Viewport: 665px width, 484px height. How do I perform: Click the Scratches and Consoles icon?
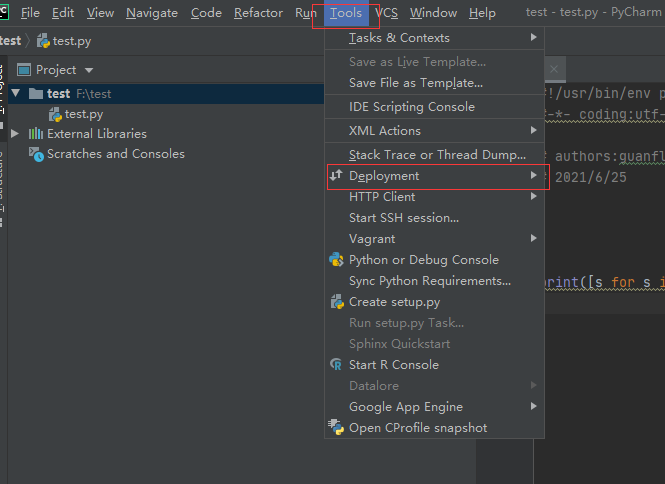click(x=36, y=154)
